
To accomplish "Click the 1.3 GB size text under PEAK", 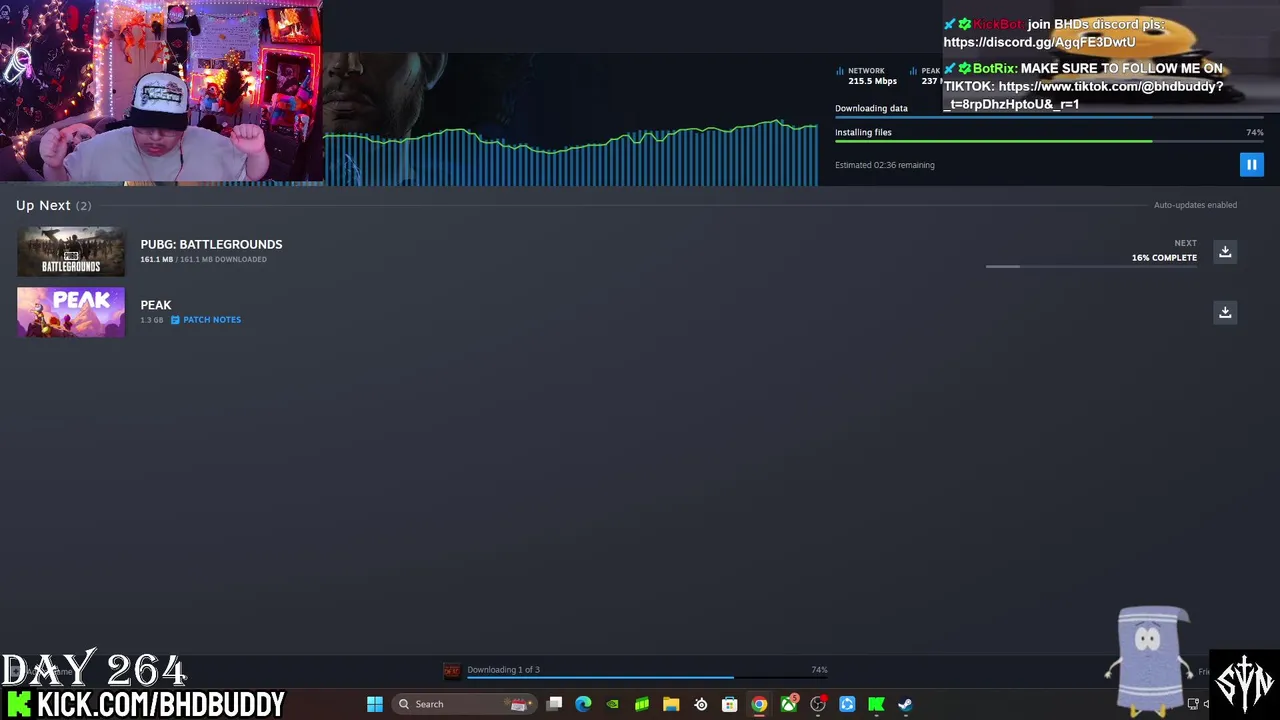I will pos(151,320).
